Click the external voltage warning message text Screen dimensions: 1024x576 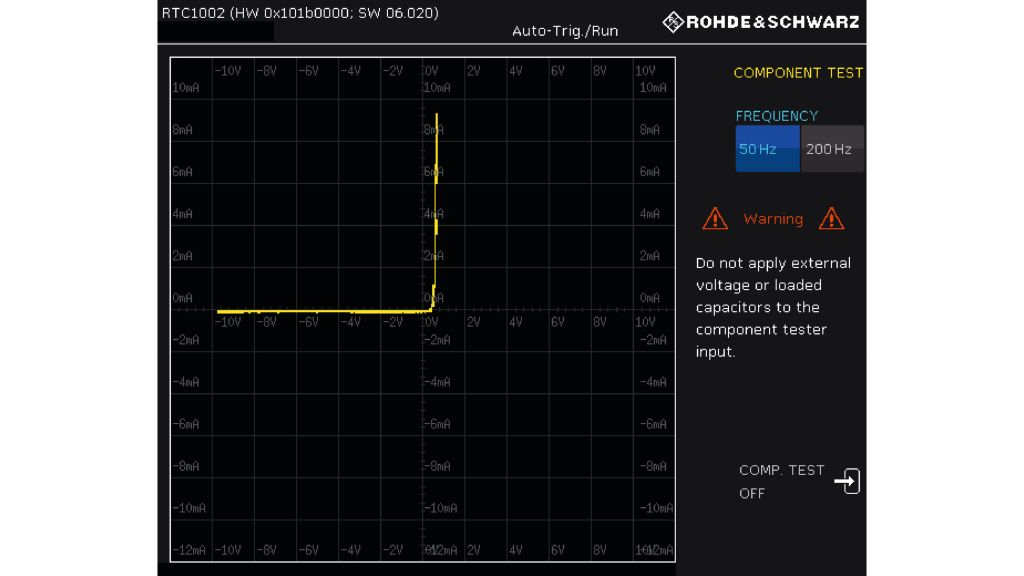click(x=773, y=307)
